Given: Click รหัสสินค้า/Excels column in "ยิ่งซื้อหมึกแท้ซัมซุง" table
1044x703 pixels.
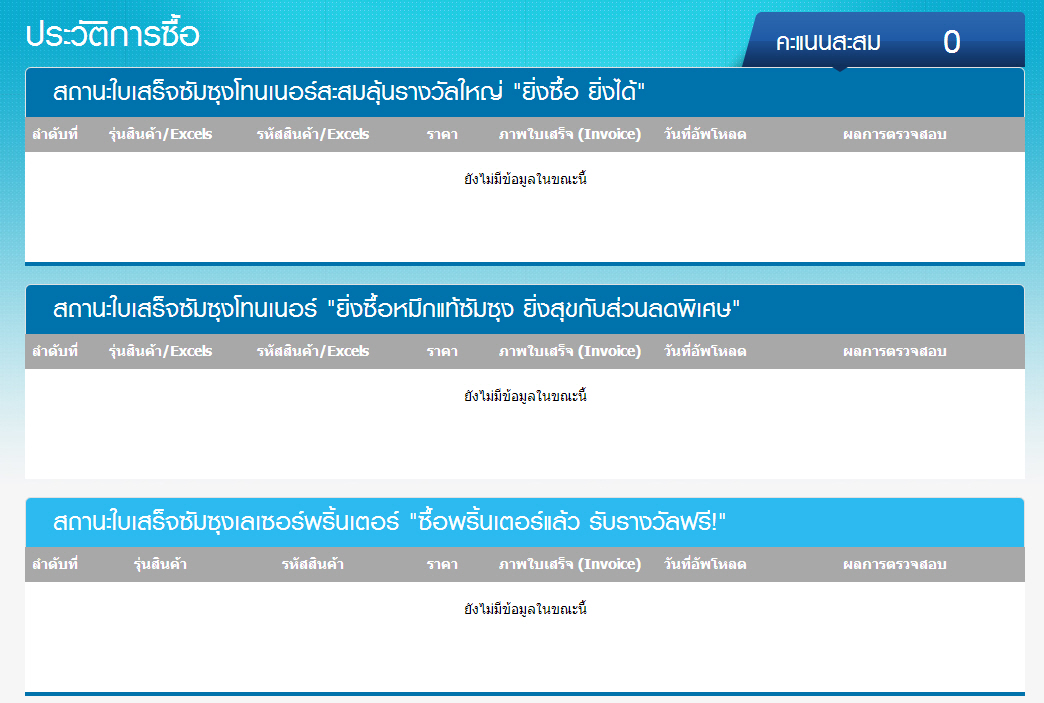Looking at the screenshot, I should click(313, 351).
